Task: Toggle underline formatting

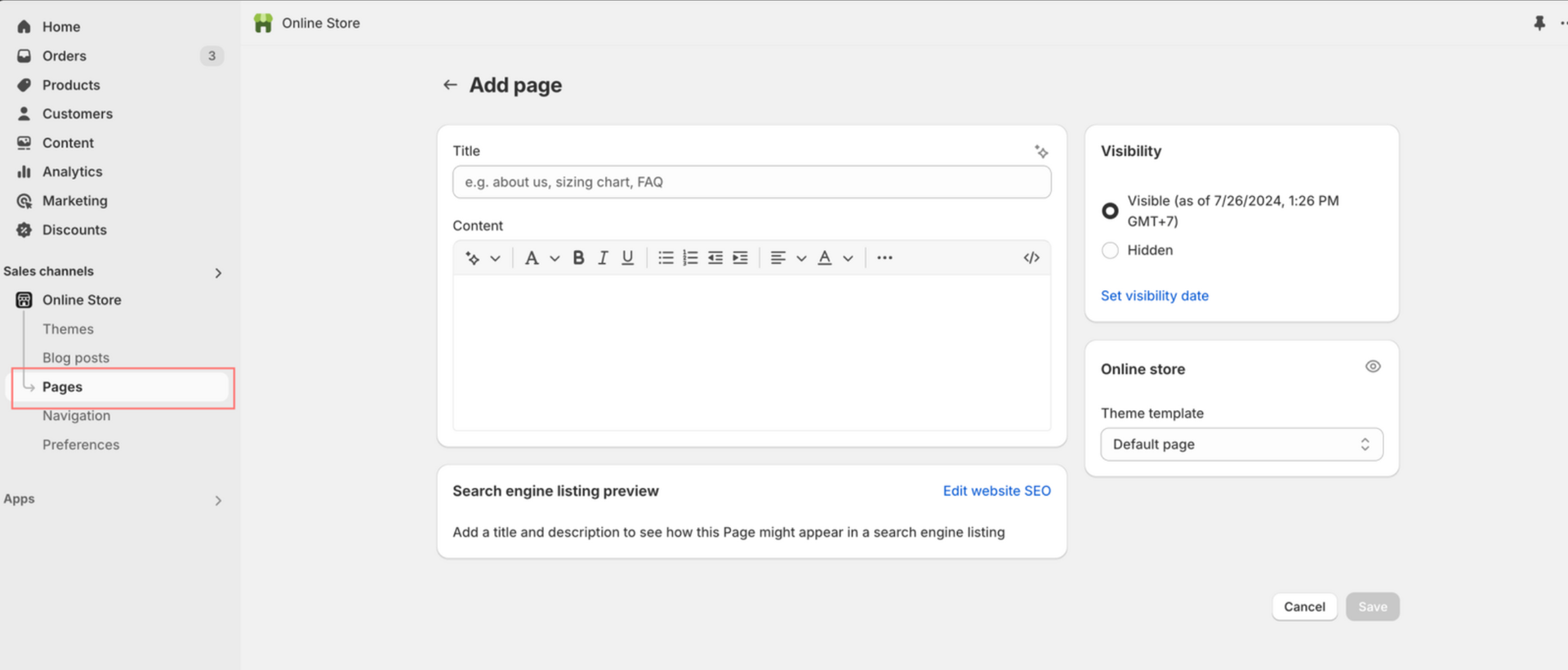Action: (627, 258)
